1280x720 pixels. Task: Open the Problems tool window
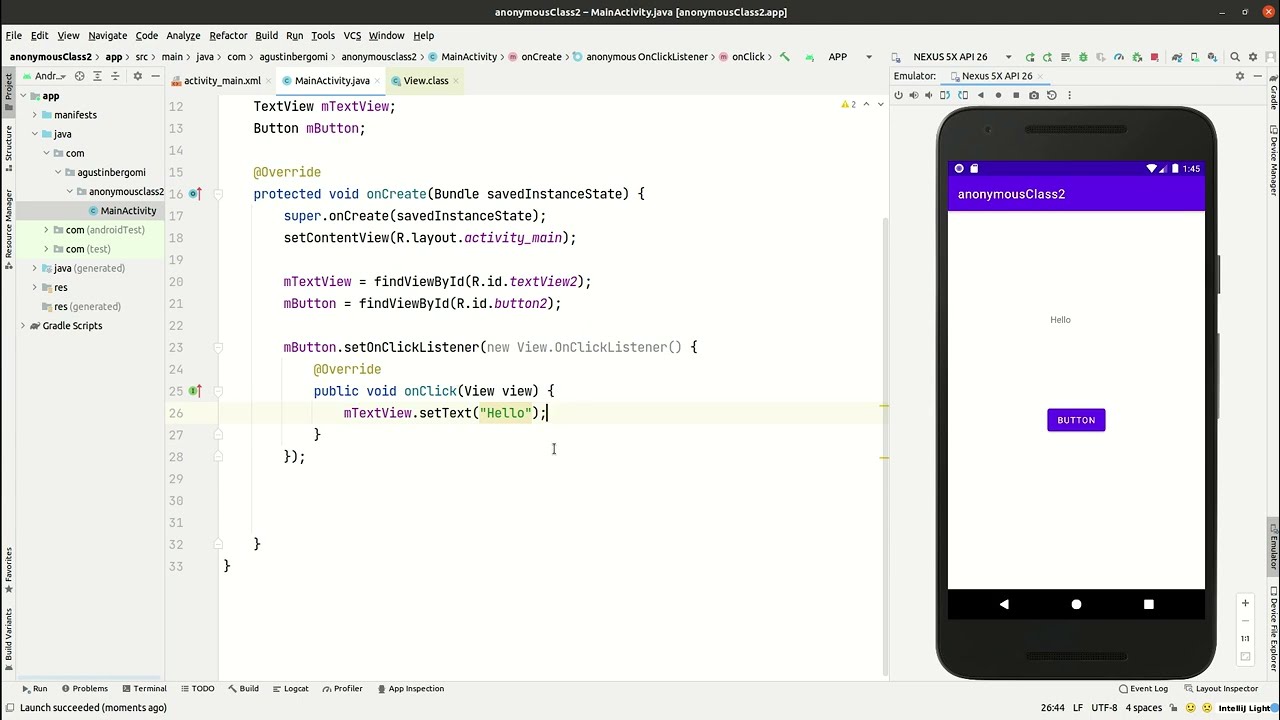tap(84, 688)
